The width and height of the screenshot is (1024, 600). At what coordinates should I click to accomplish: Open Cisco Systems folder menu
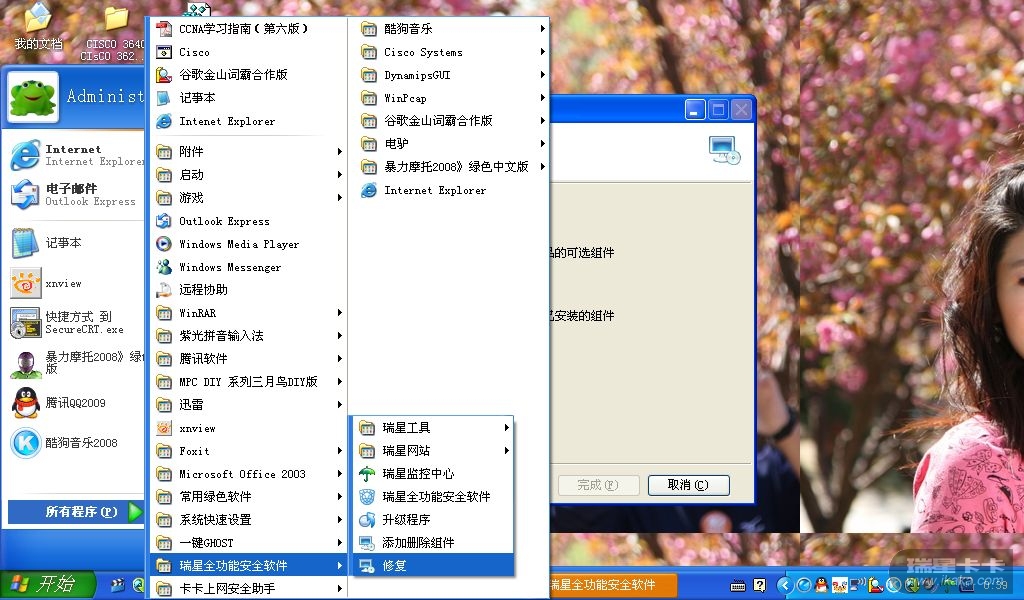coord(451,52)
